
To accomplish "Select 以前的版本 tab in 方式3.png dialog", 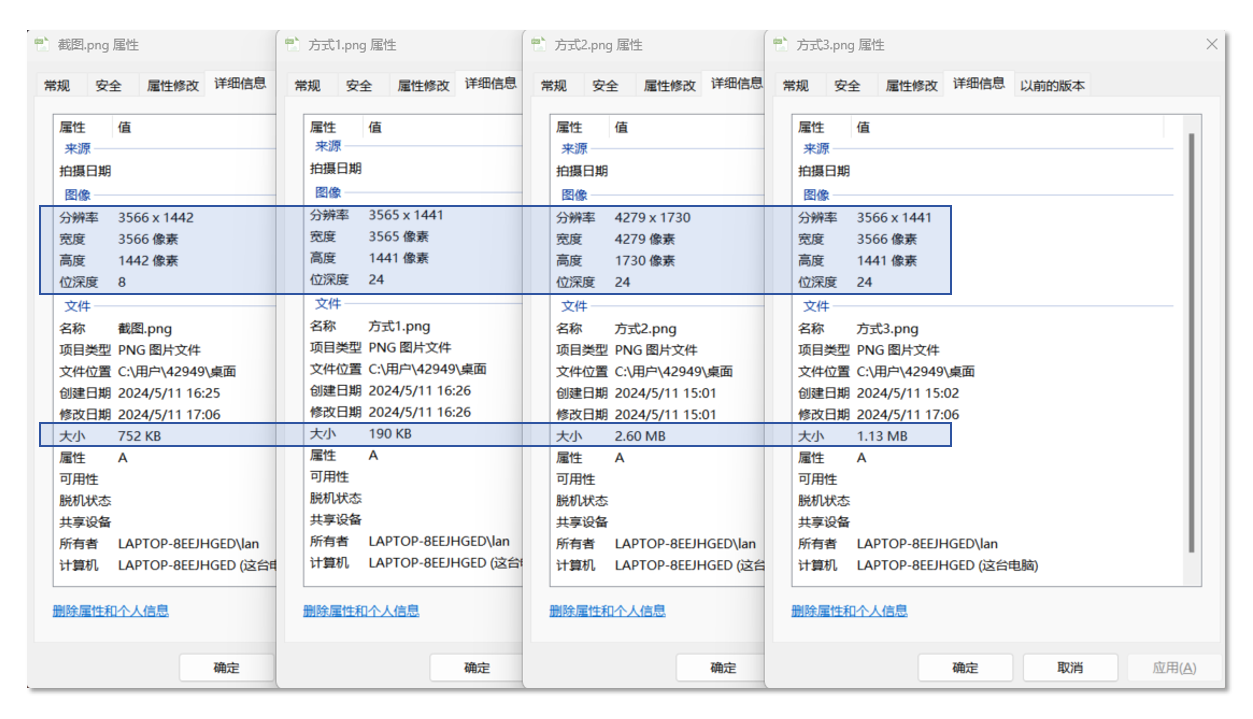I will click(1052, 86).
